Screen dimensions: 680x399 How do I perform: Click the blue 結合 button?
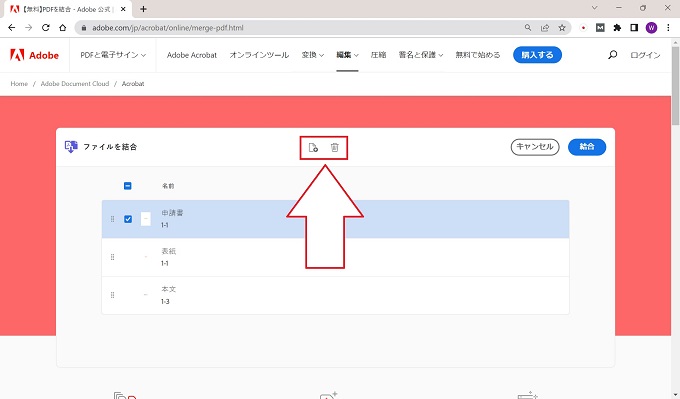click(x=587, y=147)
